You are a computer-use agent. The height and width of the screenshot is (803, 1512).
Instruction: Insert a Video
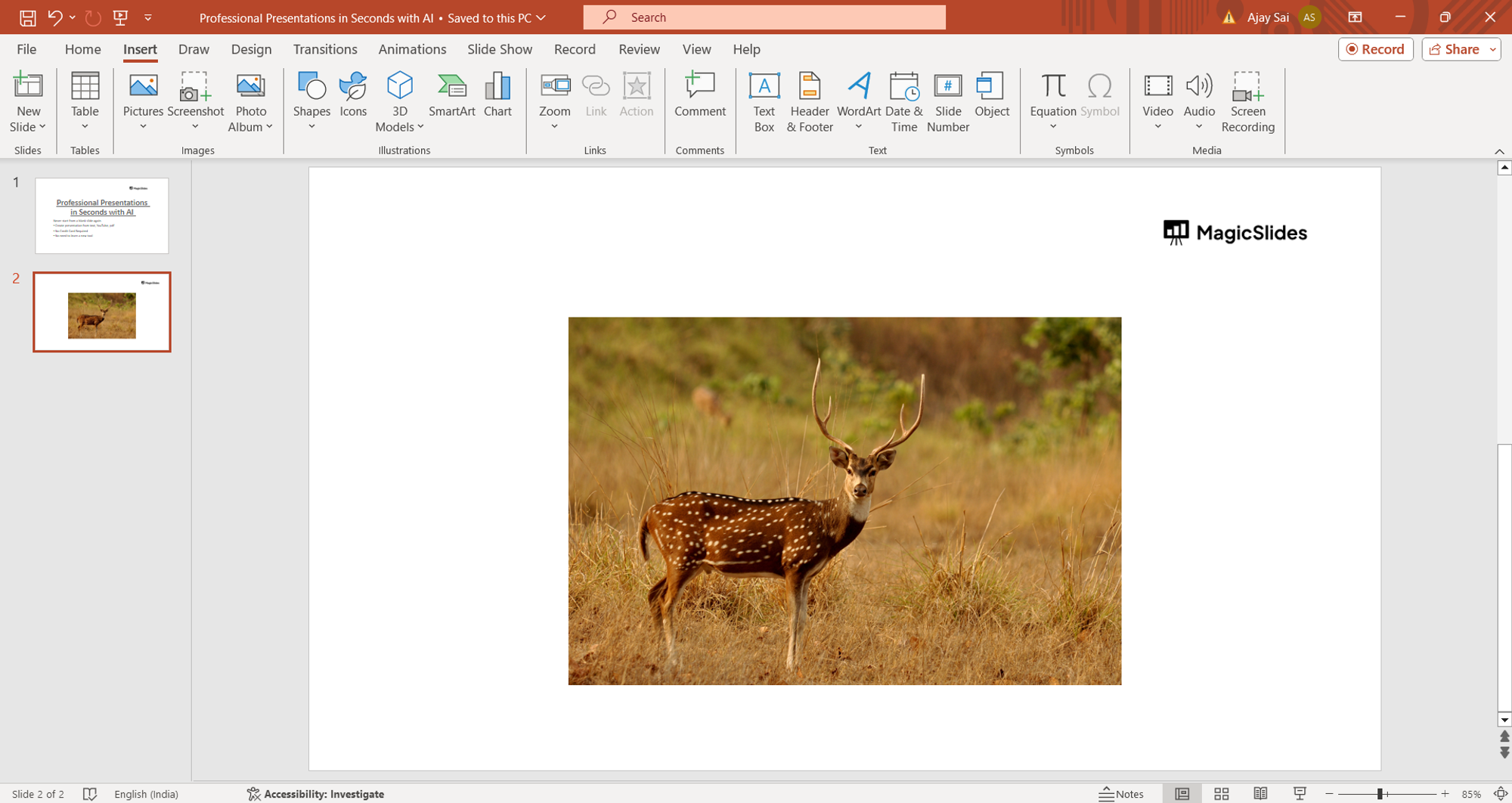click(1157, 101)
